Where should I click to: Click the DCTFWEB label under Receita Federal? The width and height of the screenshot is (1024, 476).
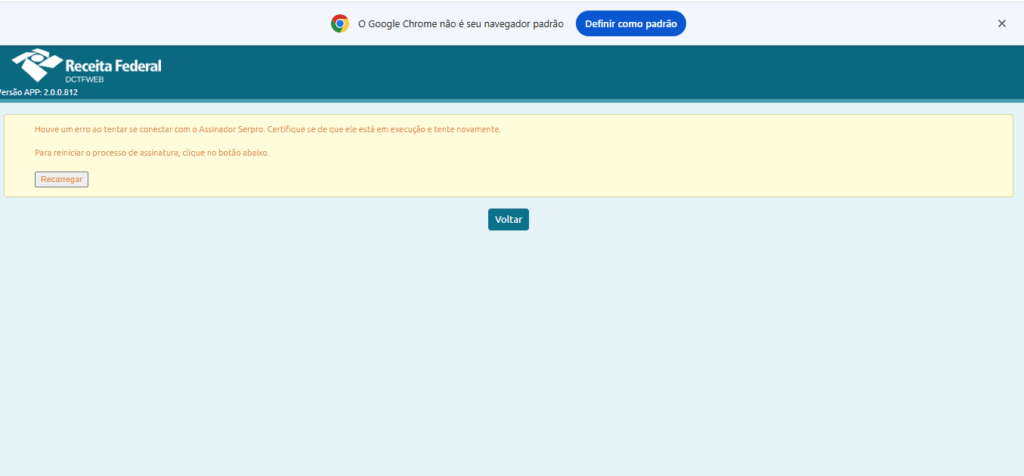point(84,79)
